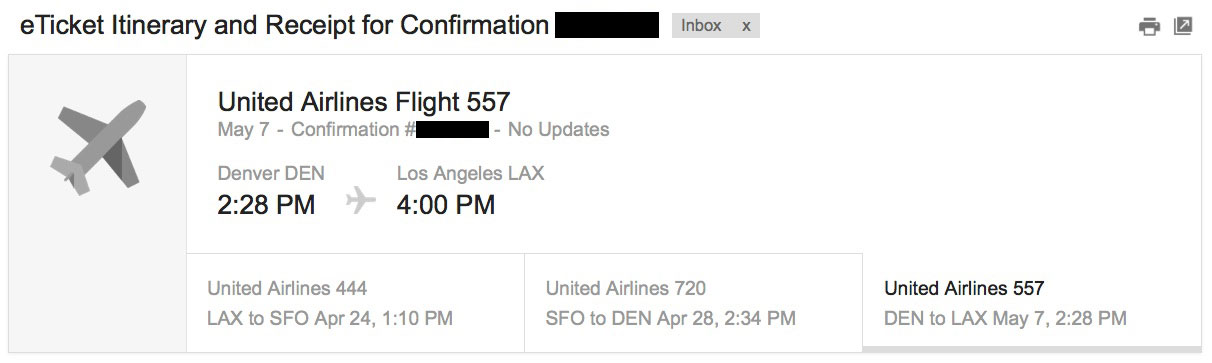Click the 2:28 PM departure time

266,205
